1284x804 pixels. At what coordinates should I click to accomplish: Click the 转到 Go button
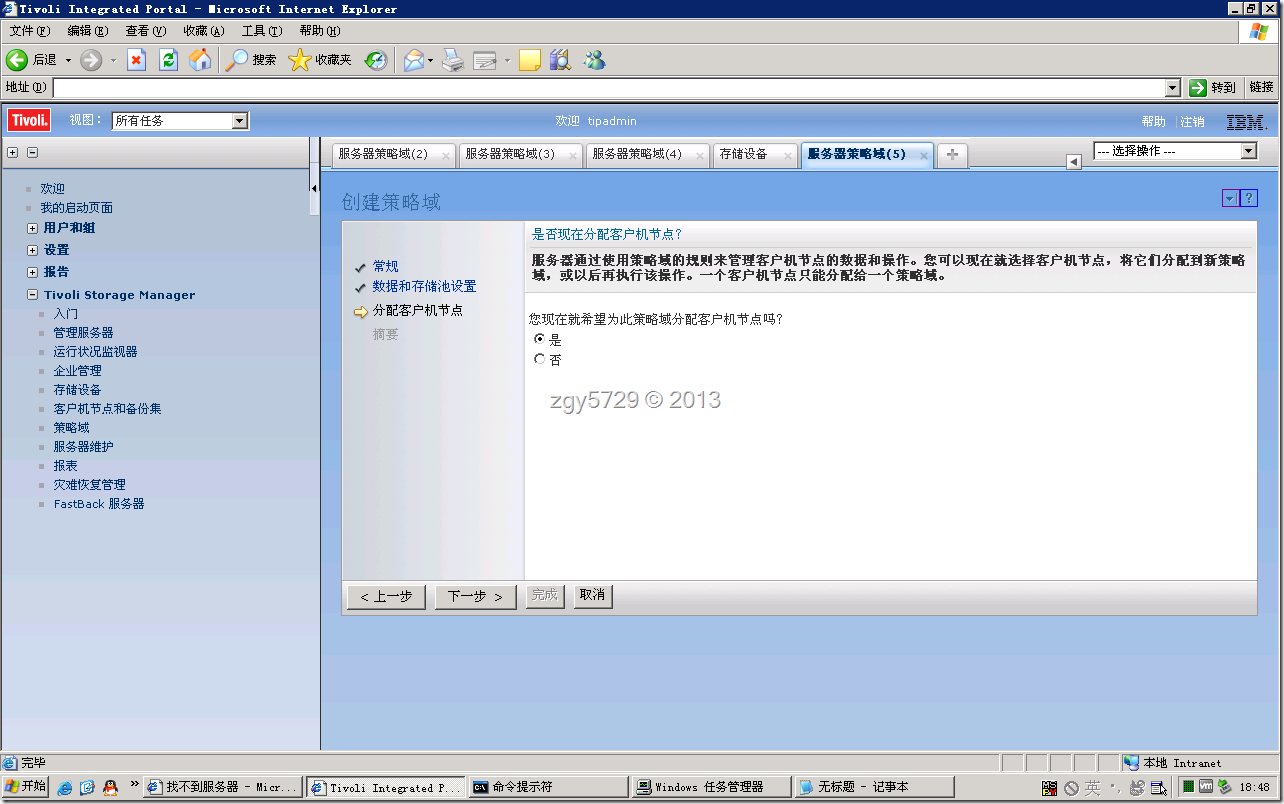pyautogui.click(x=1214, y=88)
